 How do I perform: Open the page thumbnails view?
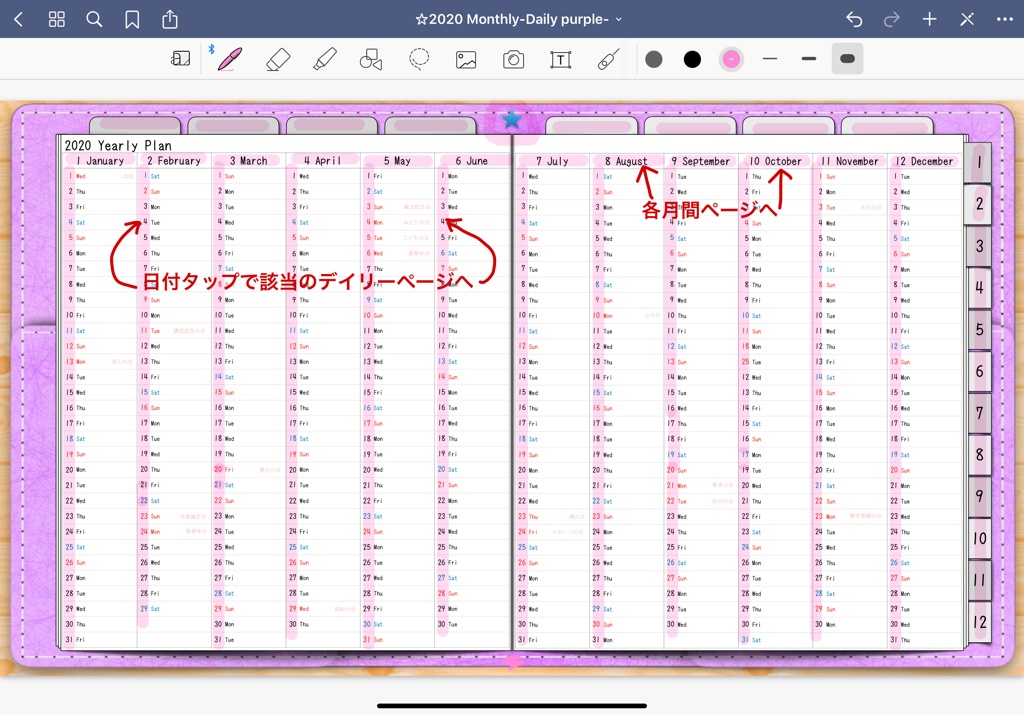tap(56, 18)
